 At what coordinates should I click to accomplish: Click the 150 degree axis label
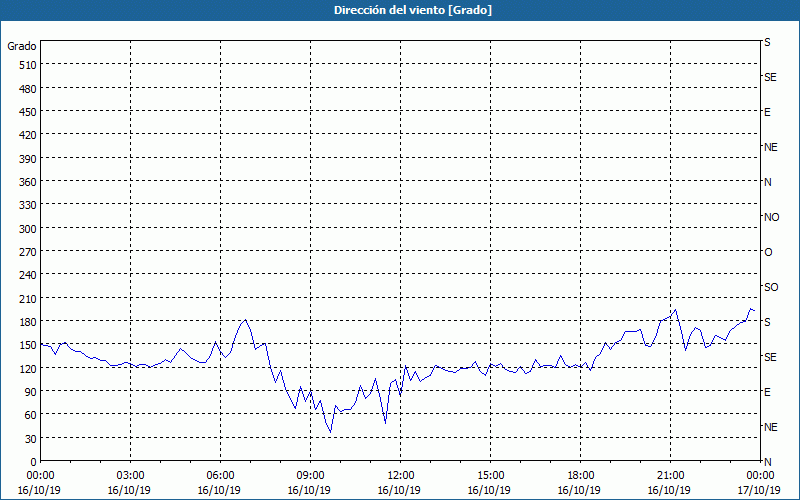(28, 345)
